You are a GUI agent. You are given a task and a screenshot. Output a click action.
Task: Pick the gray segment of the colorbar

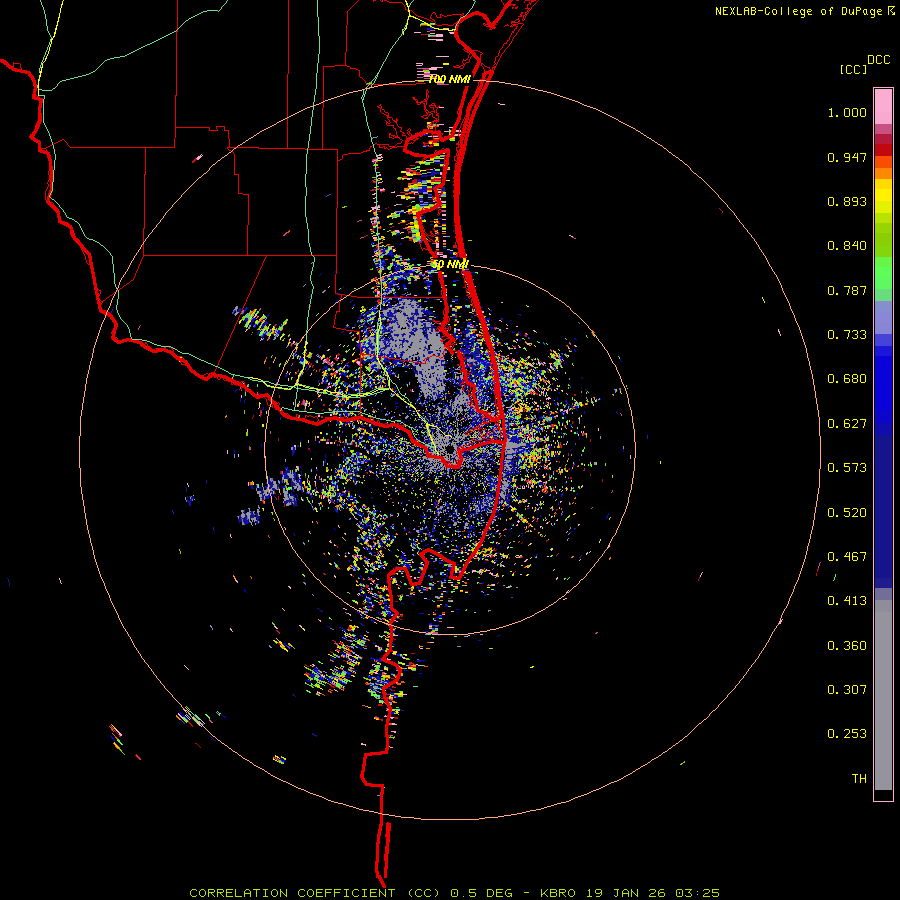tap(883, 695)
